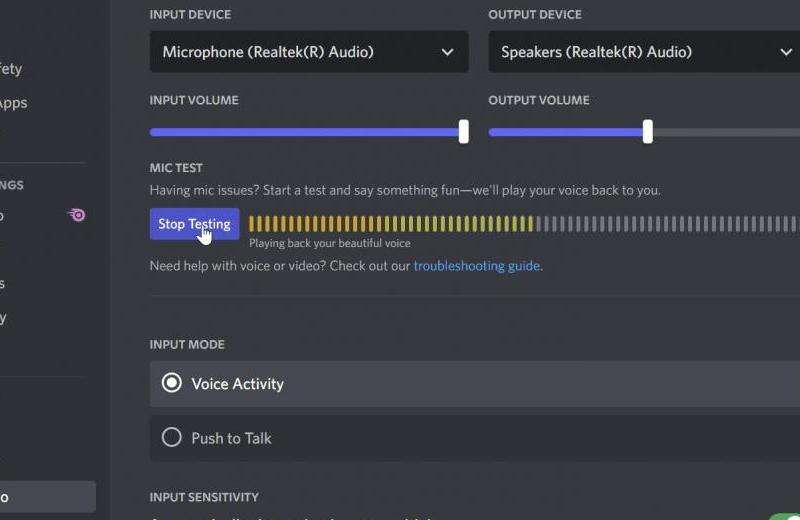Click the yellow lit portion of mic meter
The height and width of the screenshot is (520, 800).
390,224
